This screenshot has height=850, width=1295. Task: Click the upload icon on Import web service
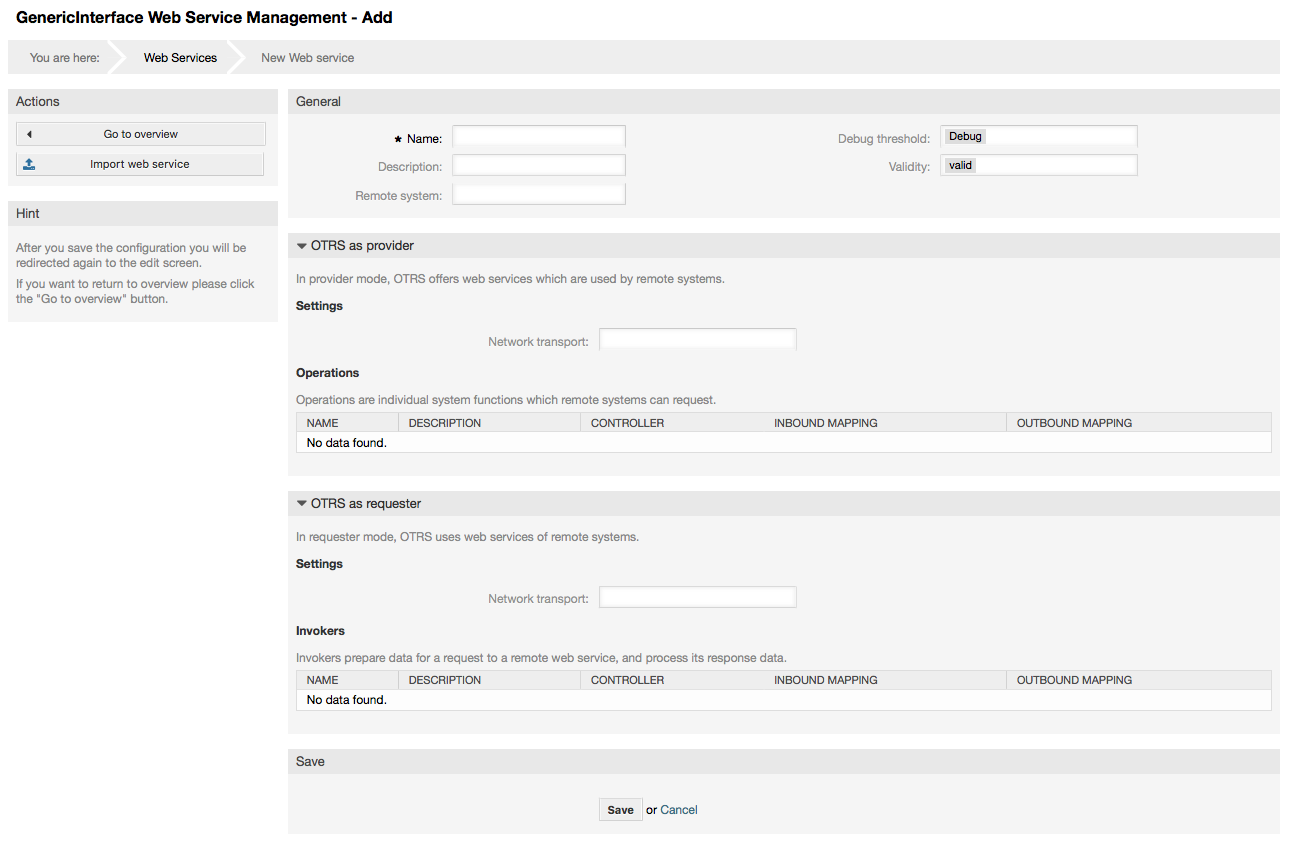[x=30, y=164]
